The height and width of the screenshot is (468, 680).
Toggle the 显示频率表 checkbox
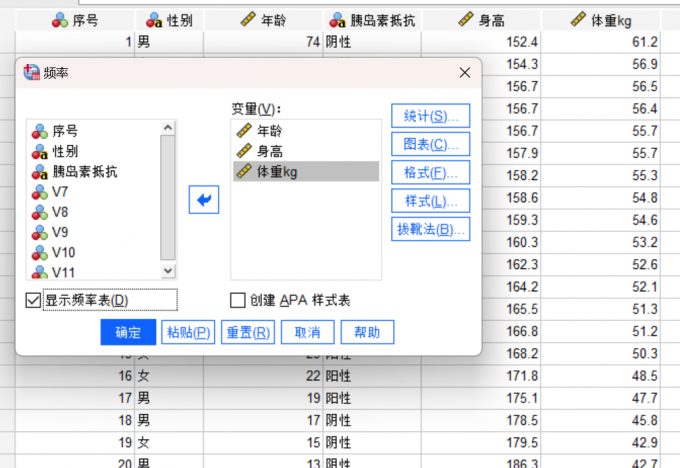33,300
